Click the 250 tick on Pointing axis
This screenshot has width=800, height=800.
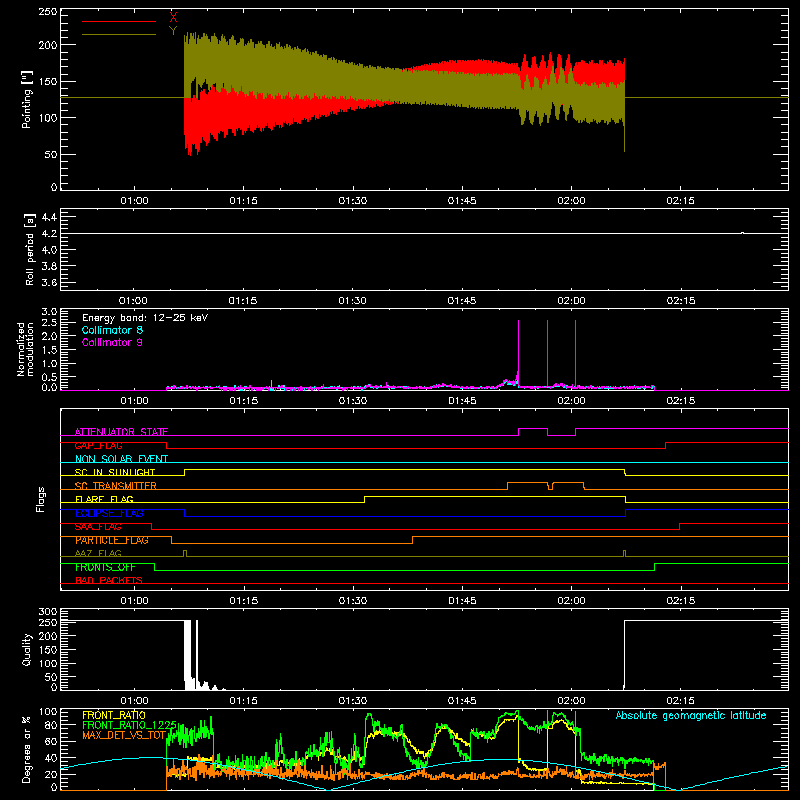[48, 12]
